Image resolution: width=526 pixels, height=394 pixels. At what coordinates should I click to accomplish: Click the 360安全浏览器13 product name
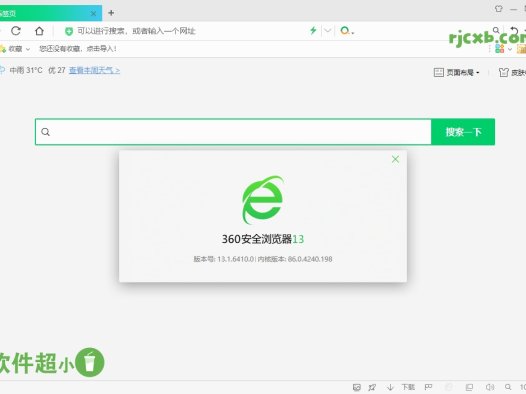[x=263, y=239]
